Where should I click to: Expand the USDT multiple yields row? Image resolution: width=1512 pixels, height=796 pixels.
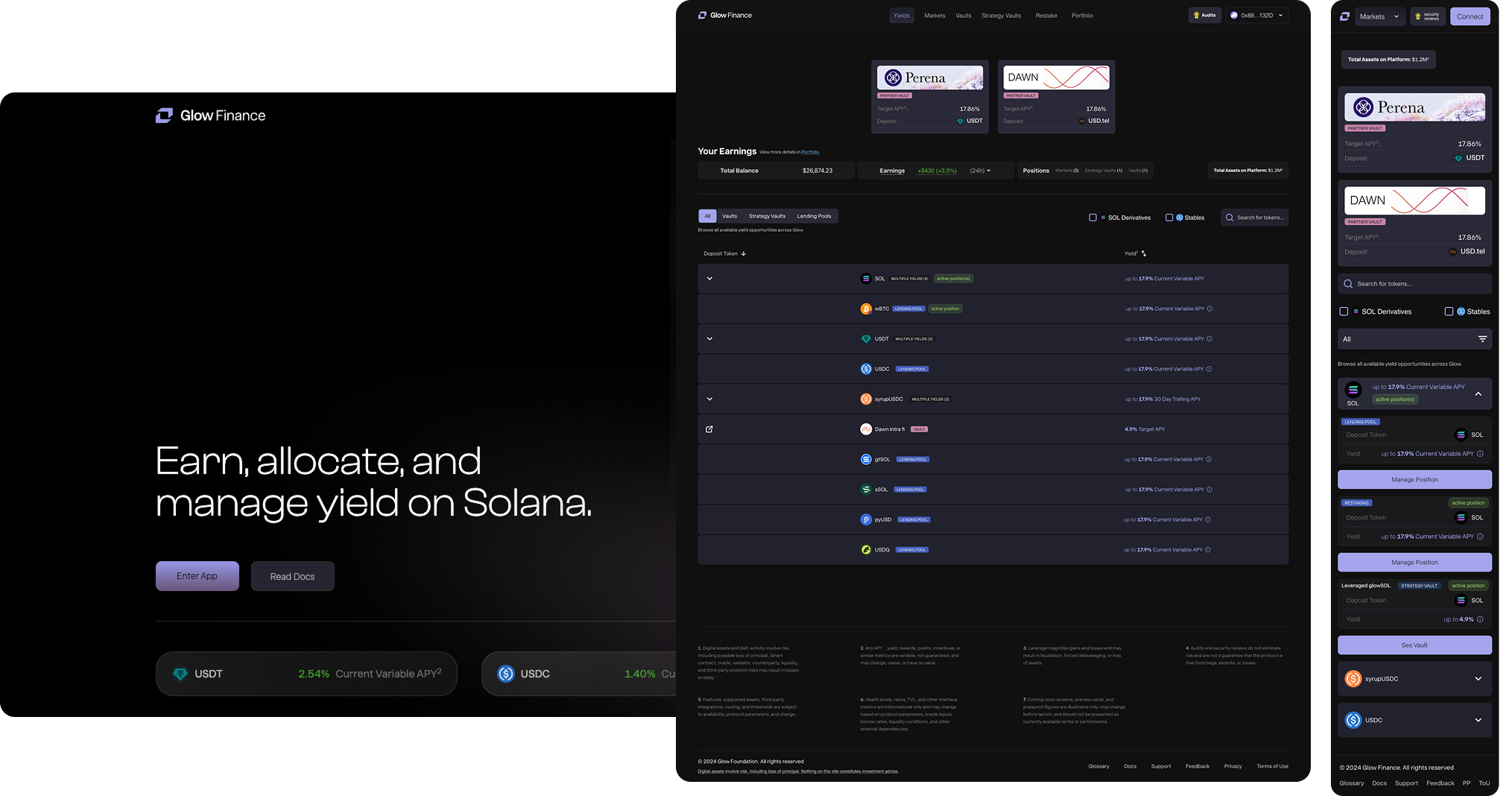709,339
